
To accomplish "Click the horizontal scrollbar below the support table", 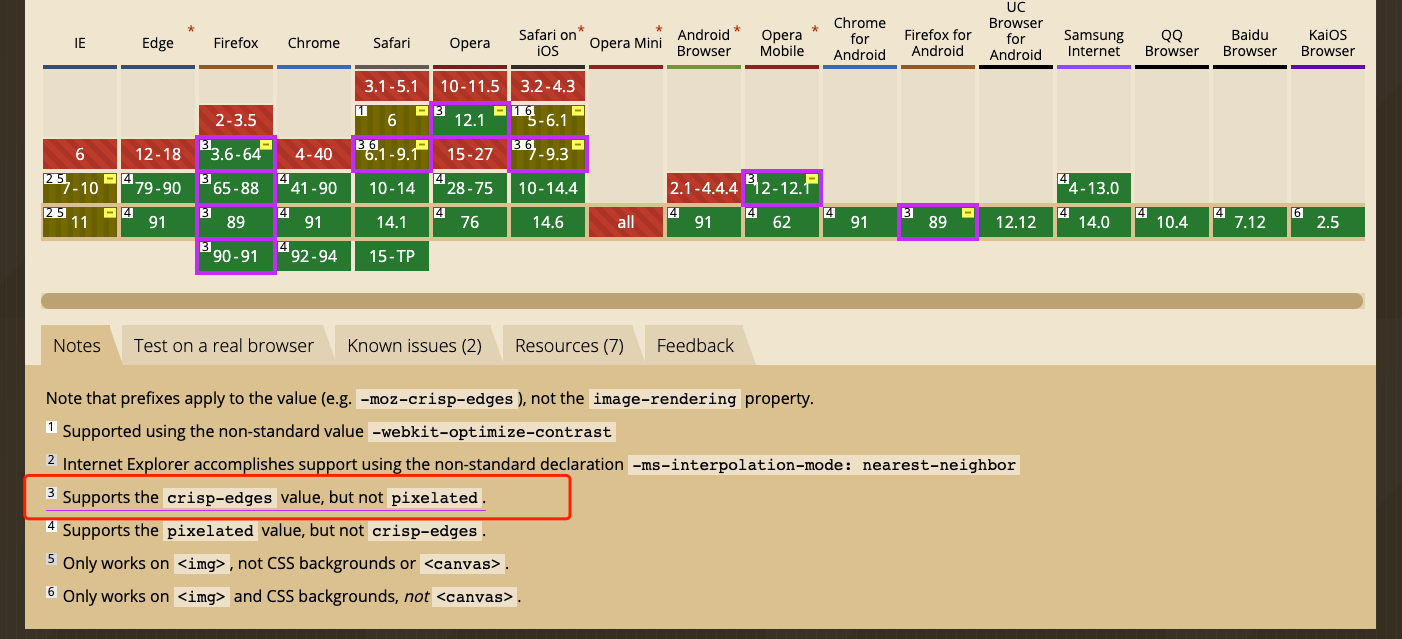I will click(x=702, y=301).
